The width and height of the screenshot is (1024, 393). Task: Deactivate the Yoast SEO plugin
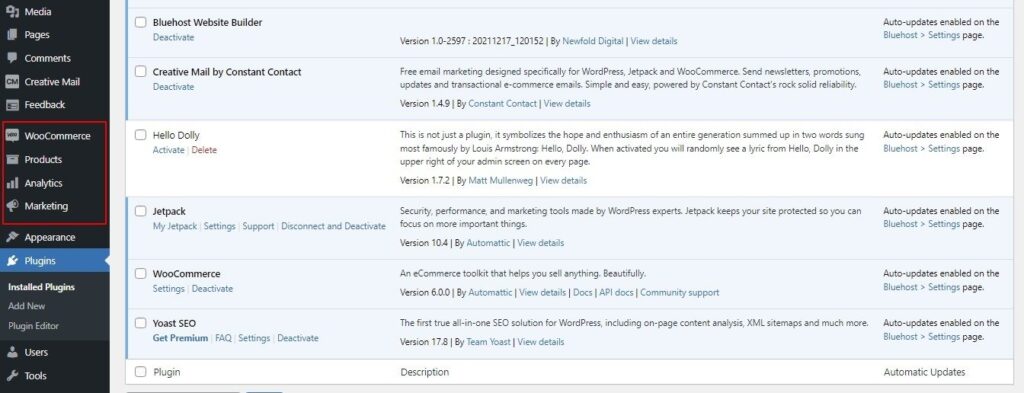(x=298, y=338)
